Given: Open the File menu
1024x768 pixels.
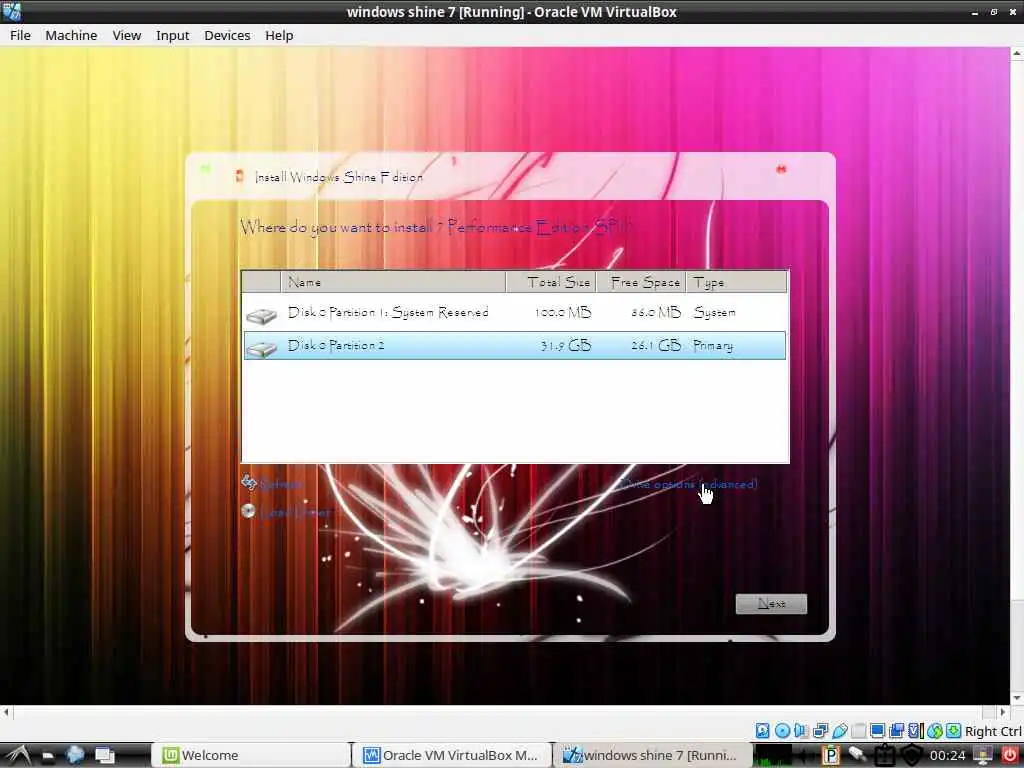Looking at the screenshot, I should pyautogui.click(x=20, y=35).
